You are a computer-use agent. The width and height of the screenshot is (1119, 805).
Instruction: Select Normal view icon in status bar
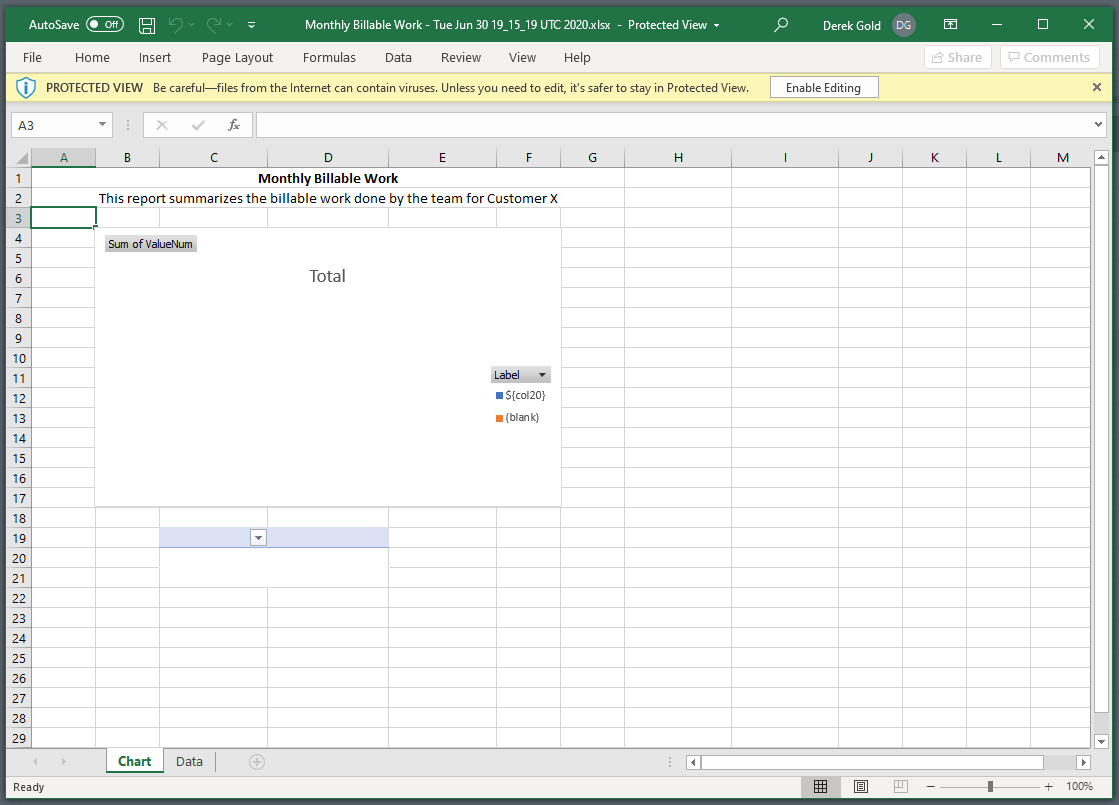821,787
